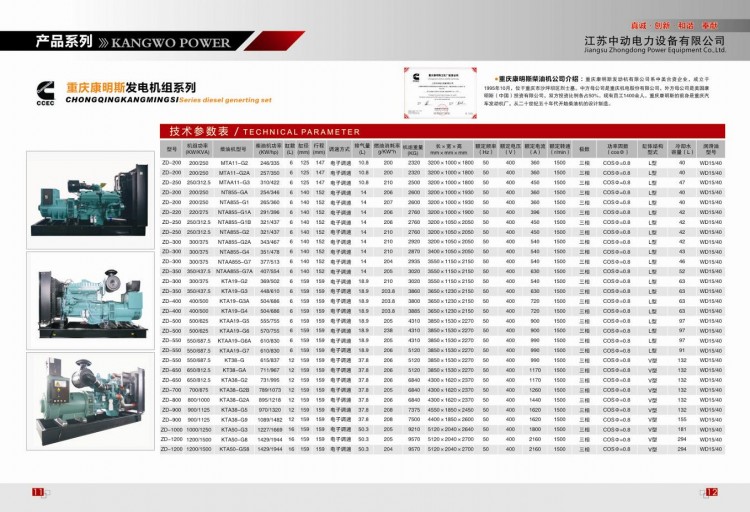
Task: Click the CCEC Cummins logo
Action: (45, 93)
